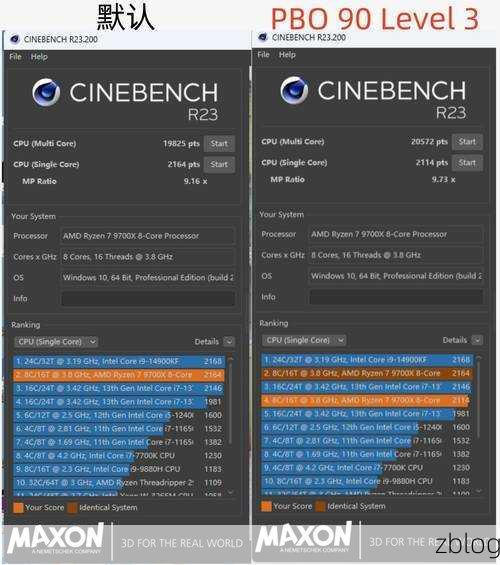Click Cinebench sphere logo in left window
The width and height of the screenshot is (500, 565).
click(46, 92)
